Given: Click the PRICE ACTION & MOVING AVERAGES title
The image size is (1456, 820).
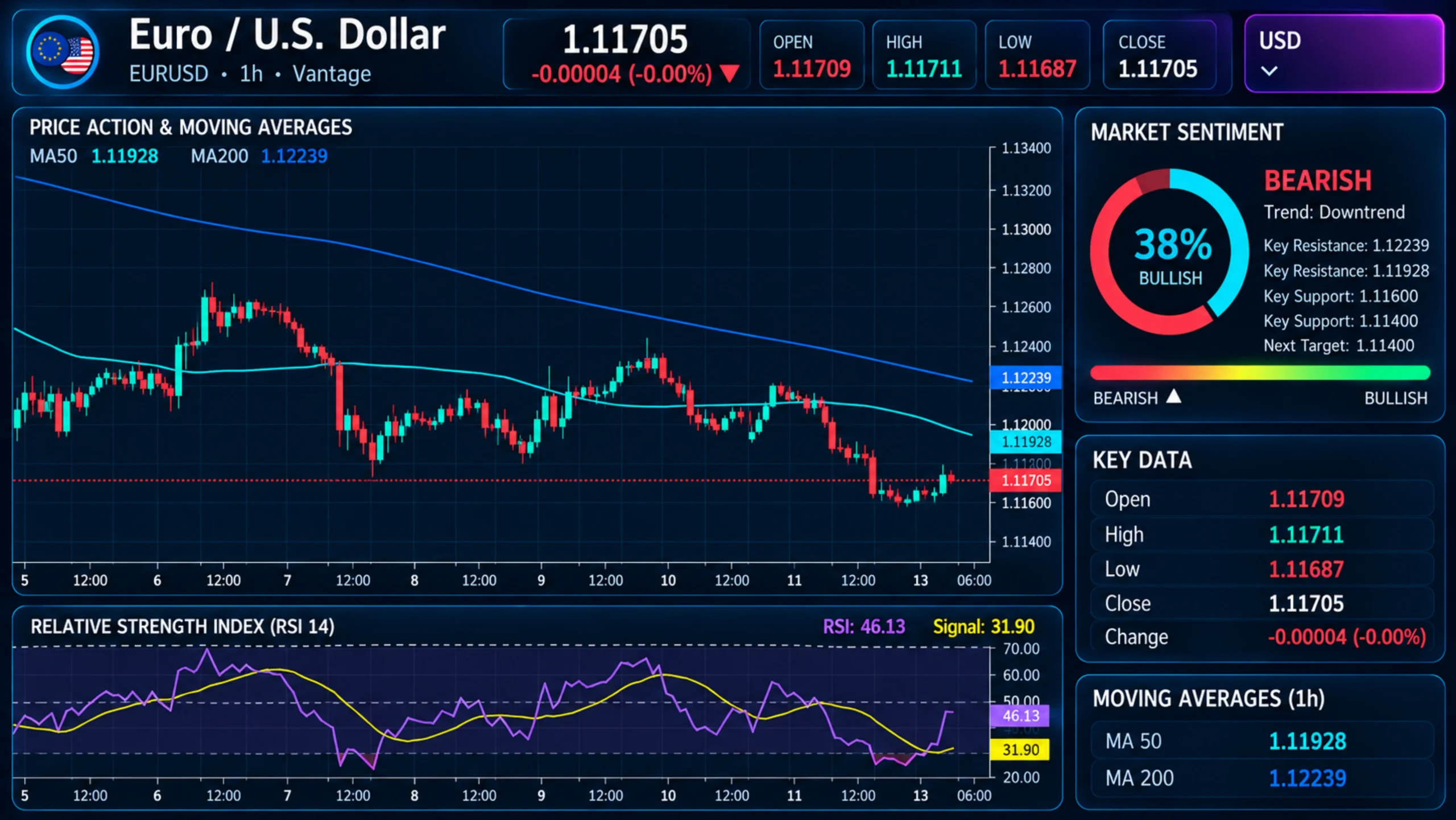Looking at the screenshot, I should click(x=191, y=127).
